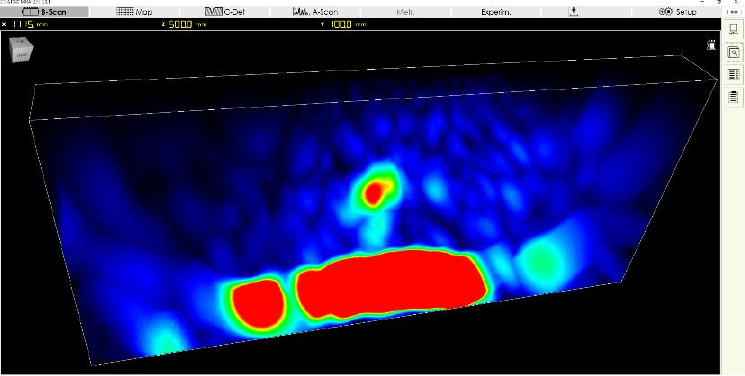
Task: Click the 3D orientation cube
Action: (x=22, y=49)
